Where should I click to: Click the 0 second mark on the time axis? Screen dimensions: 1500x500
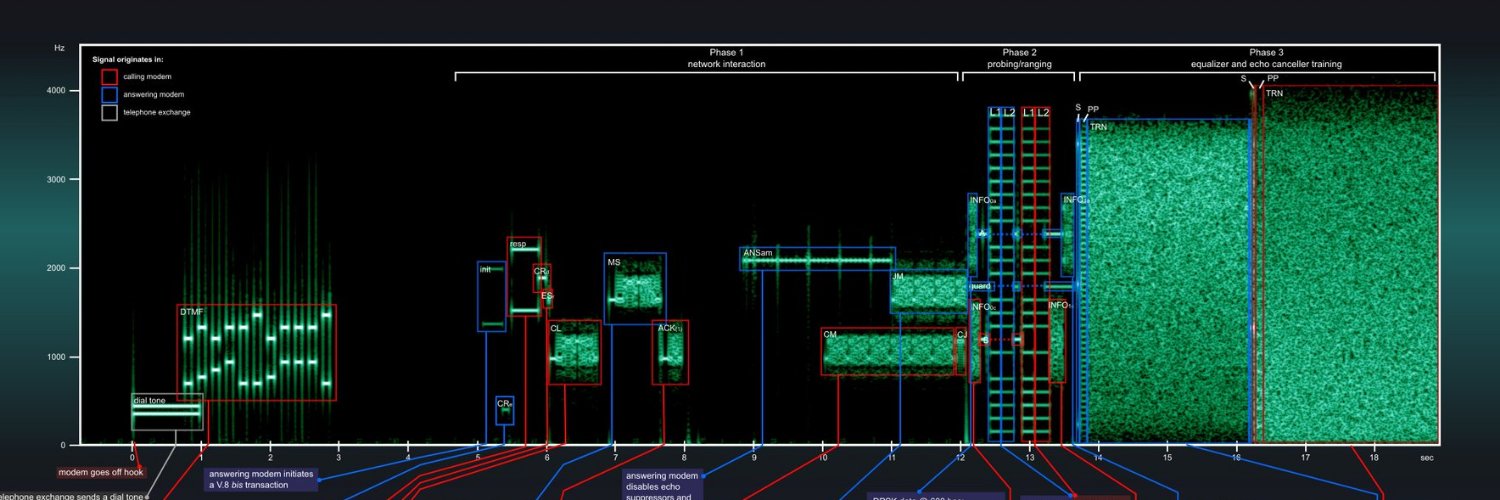point(132,457)
